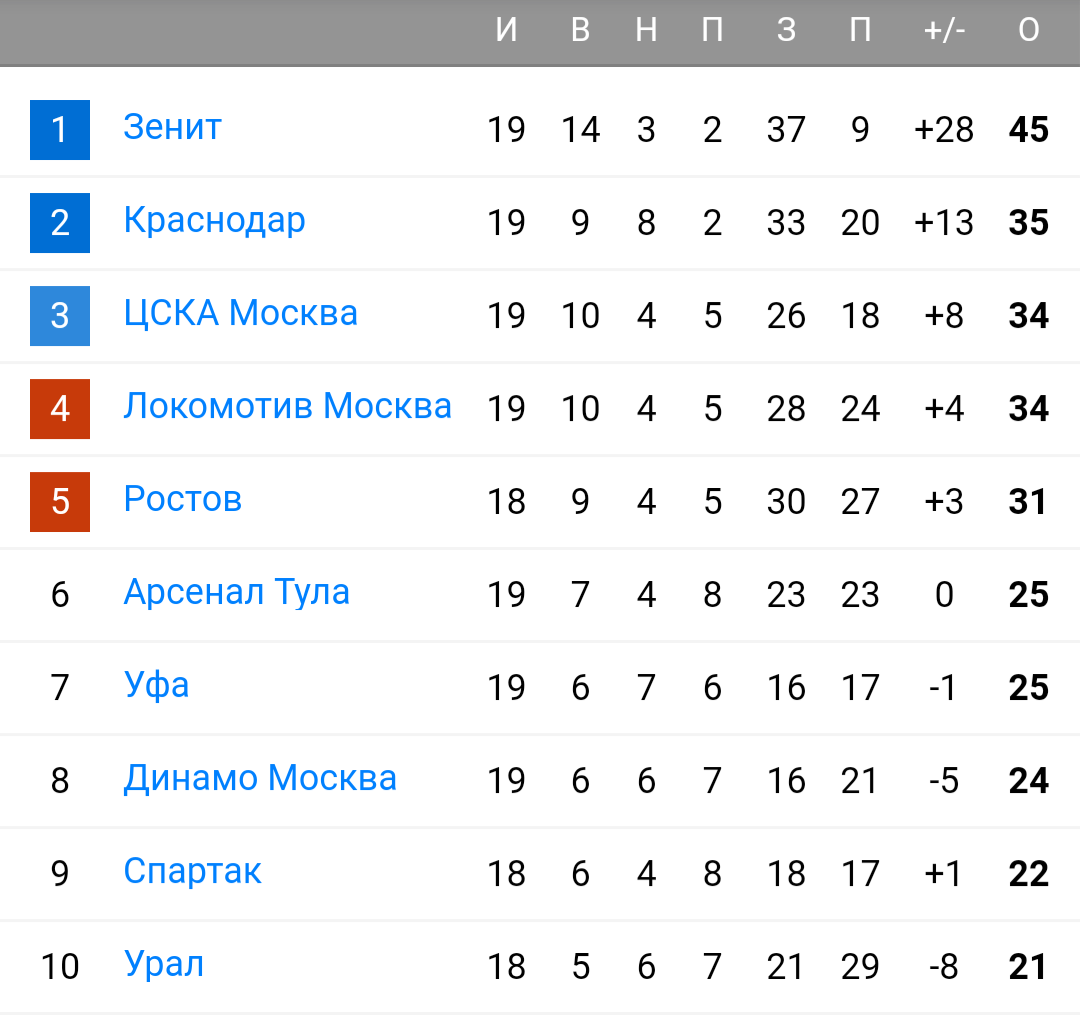This screenshot has width=1080, height=1018.
Task: Click the light blue badge beside ЦСКА Москва
Action: point(60,313)
